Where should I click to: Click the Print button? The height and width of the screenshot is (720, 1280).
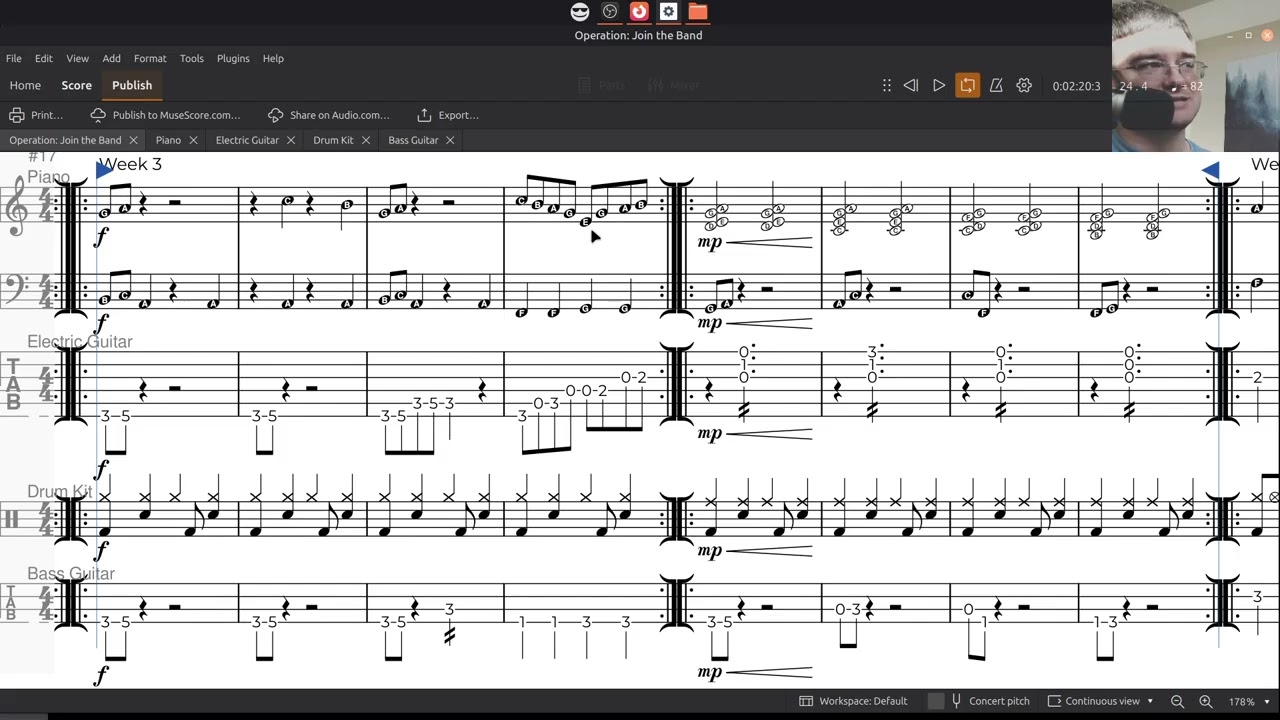coord(35,115)
